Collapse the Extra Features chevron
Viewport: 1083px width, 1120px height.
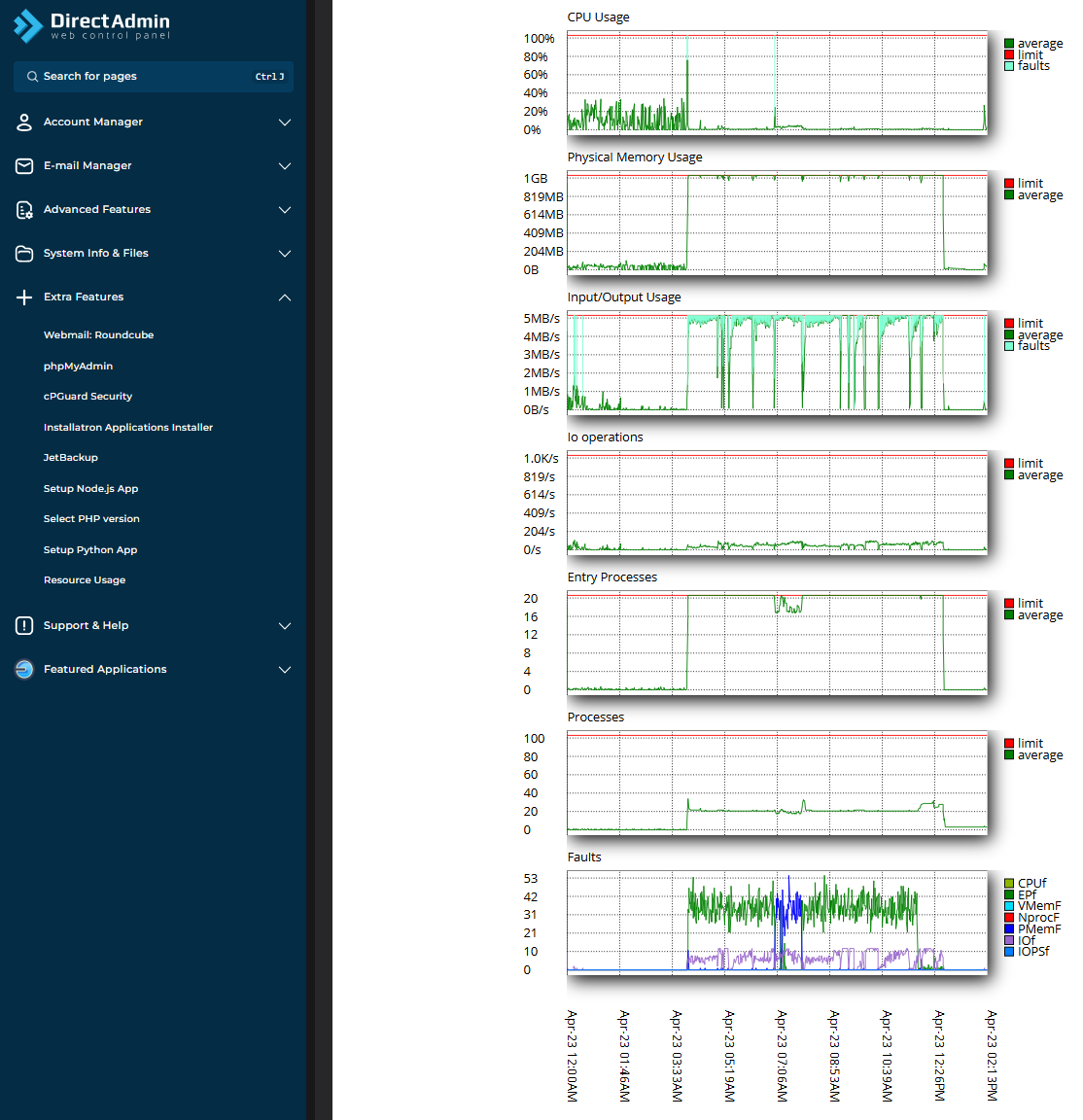tap(285, 297)
